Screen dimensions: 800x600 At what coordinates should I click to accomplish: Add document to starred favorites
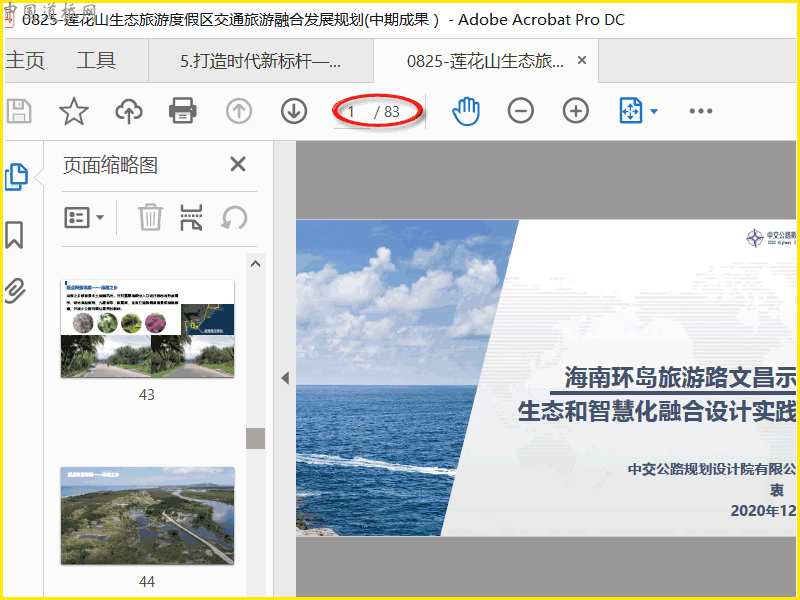coord(74,111)
